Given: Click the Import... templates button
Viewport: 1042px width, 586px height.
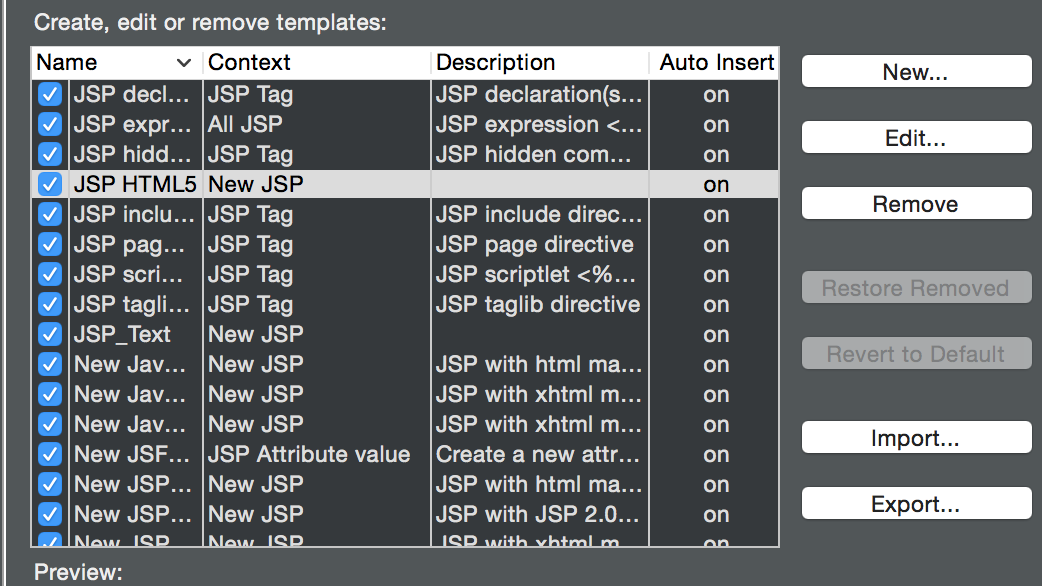Looking at the screenshot, I should tap(916, 438).
